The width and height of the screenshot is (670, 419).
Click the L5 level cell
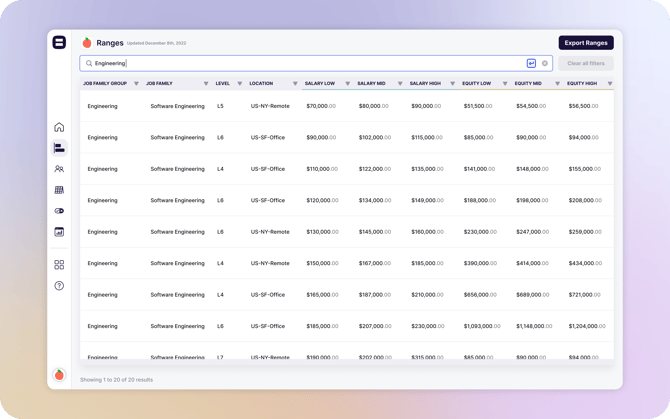(x=220, y=106)
